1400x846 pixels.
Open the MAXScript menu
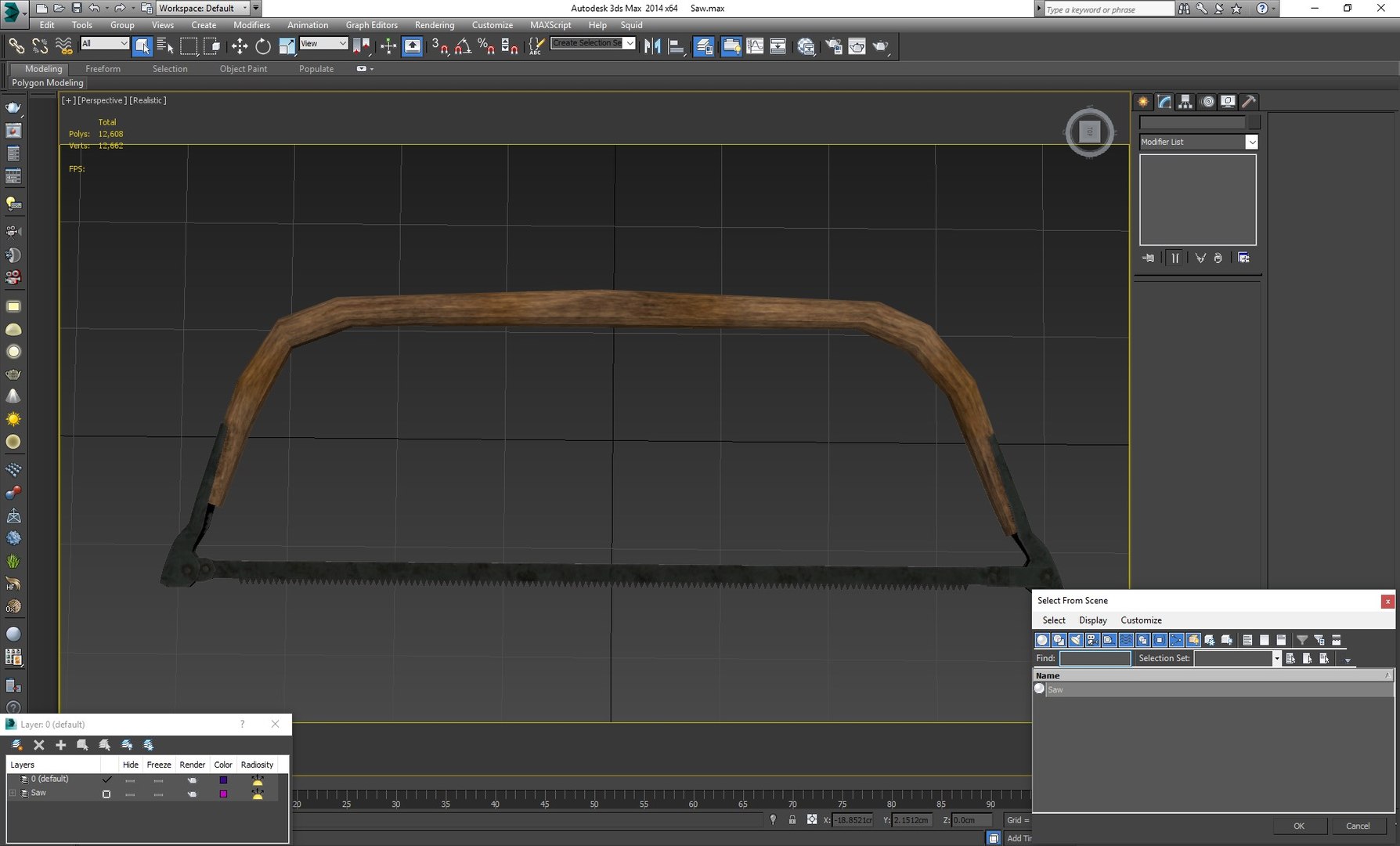(x=550, y=25)
